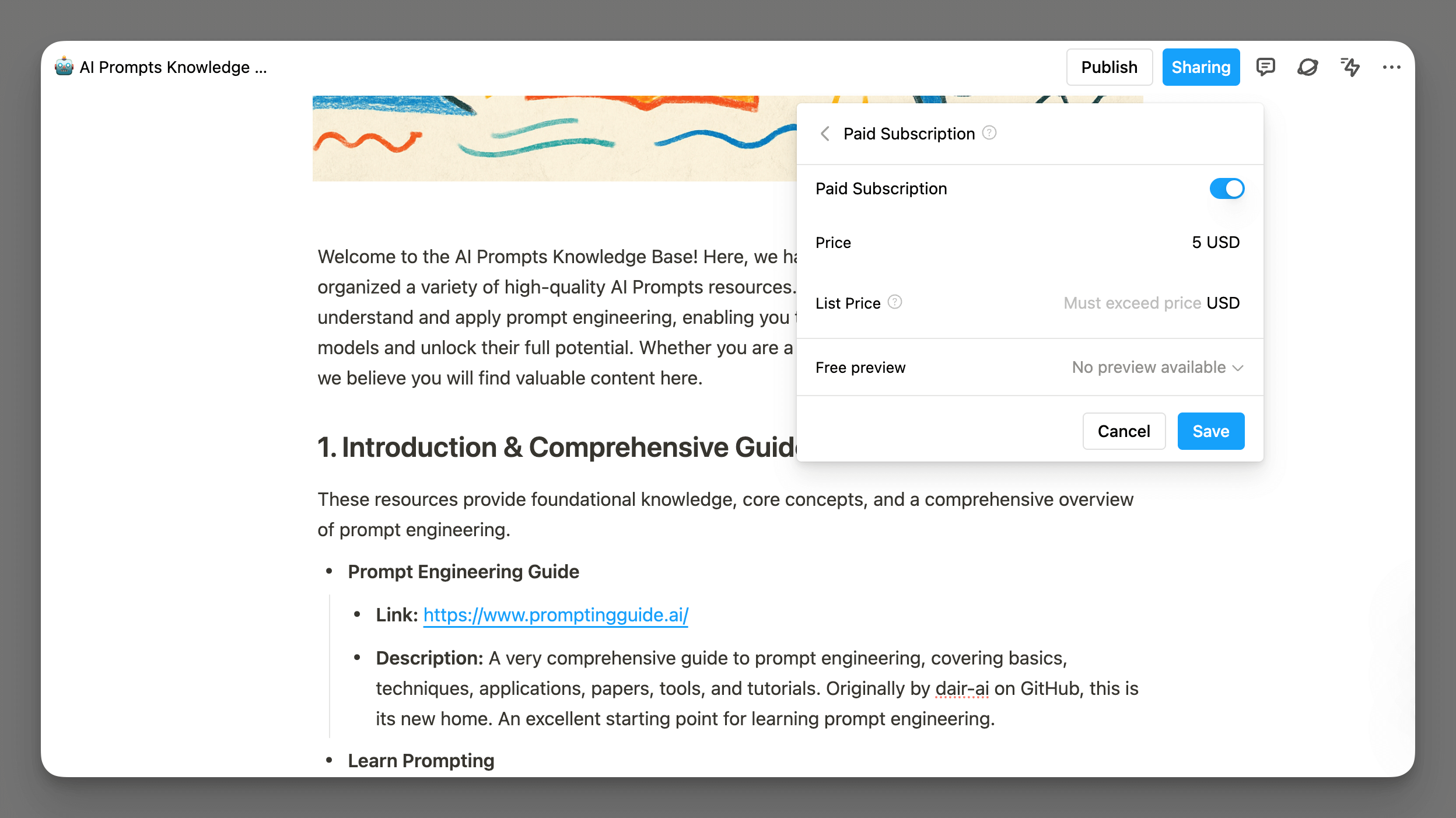This screenshot has width=1456, height=818.
Task: Open the promptingguide.ai link
Action: 555,615
